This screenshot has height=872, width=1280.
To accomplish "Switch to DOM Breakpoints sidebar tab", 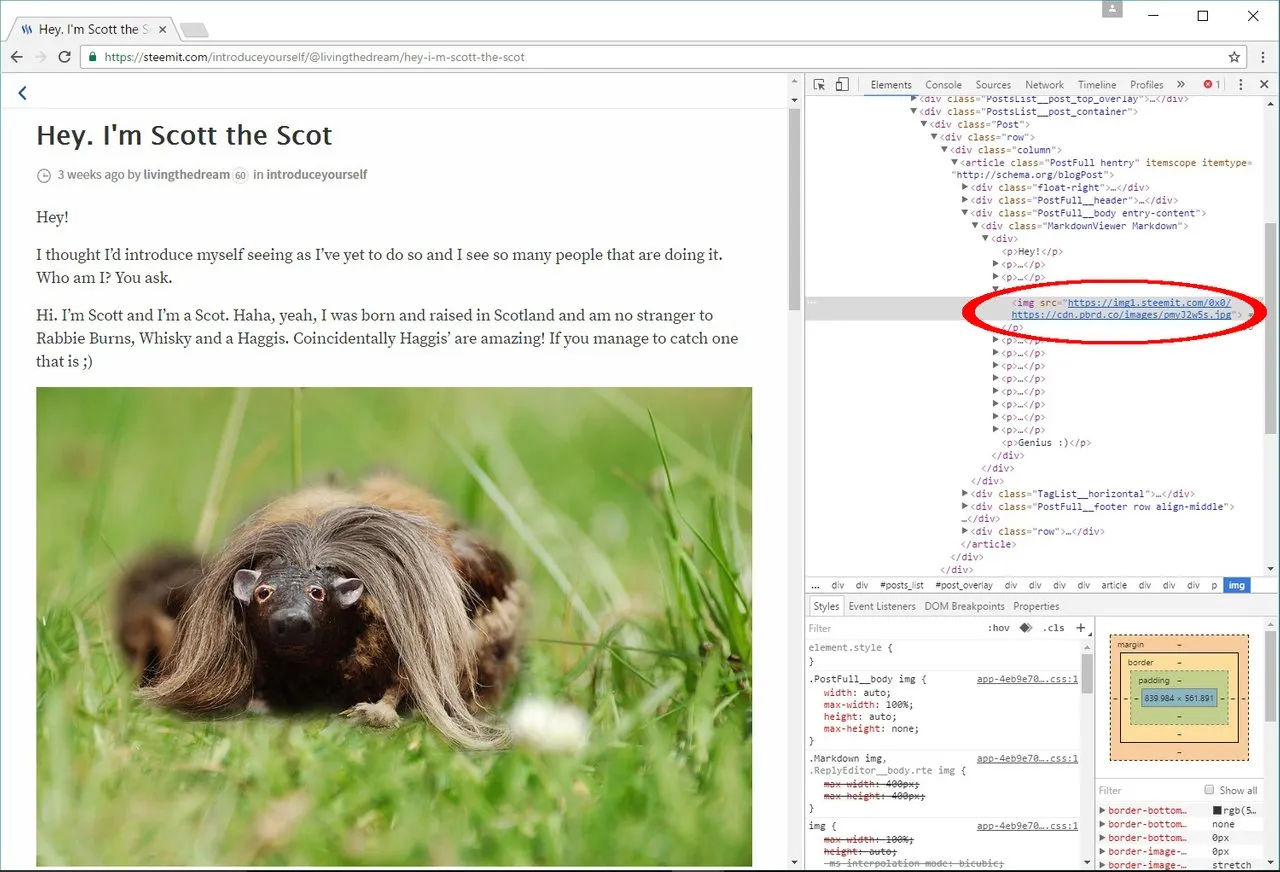I will [x=964, y=606].
